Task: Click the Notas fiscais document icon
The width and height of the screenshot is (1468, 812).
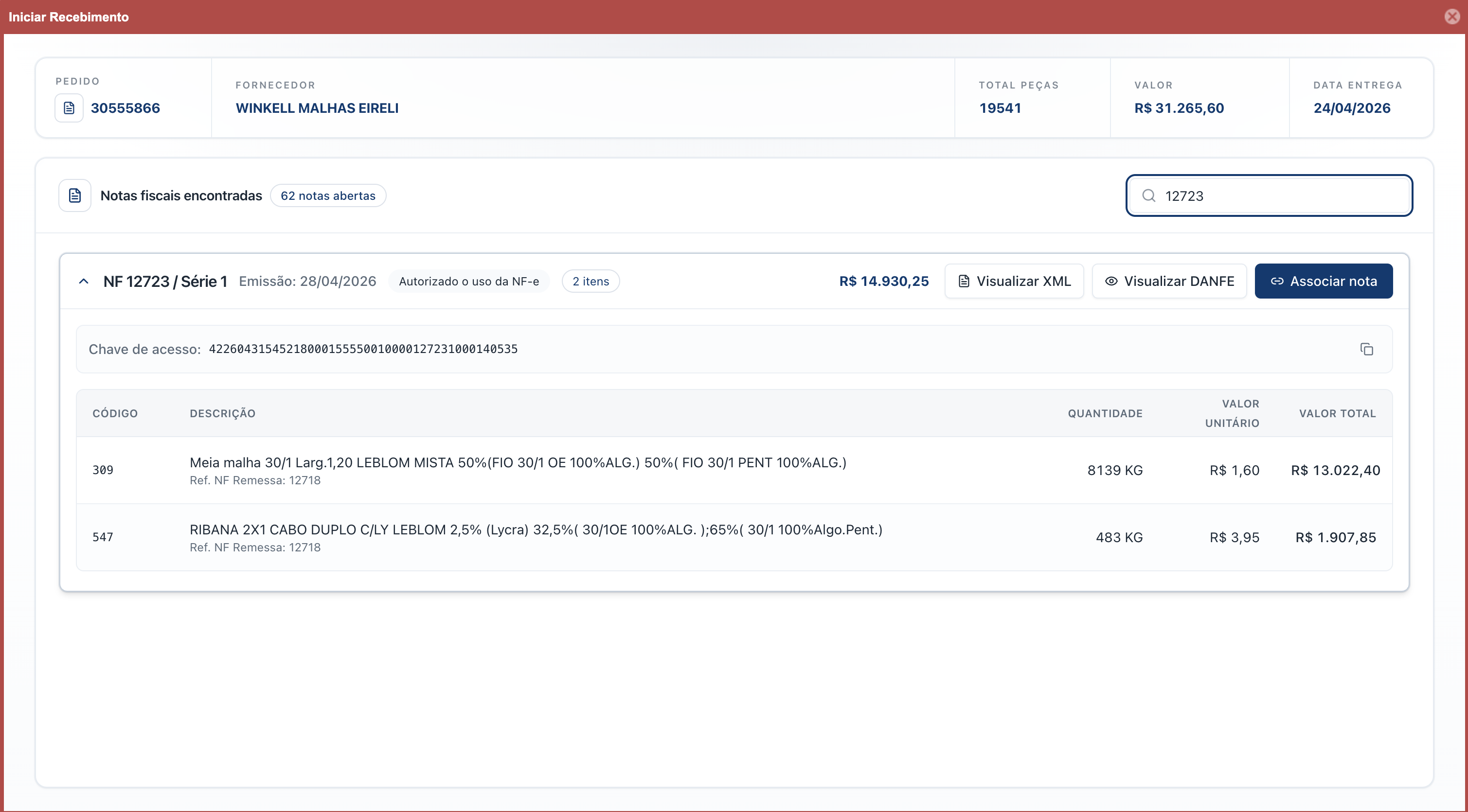Action: [74, 195]
